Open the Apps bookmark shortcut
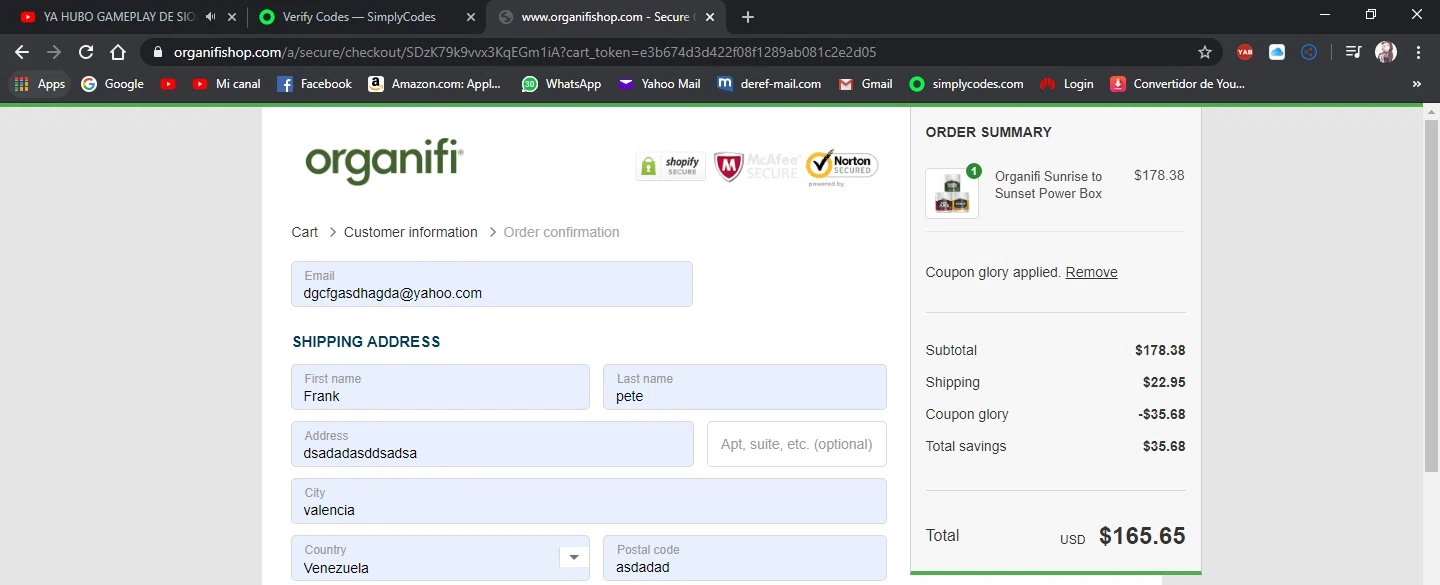The height and width of the screenshot is (585, 1440). (40, 84)
